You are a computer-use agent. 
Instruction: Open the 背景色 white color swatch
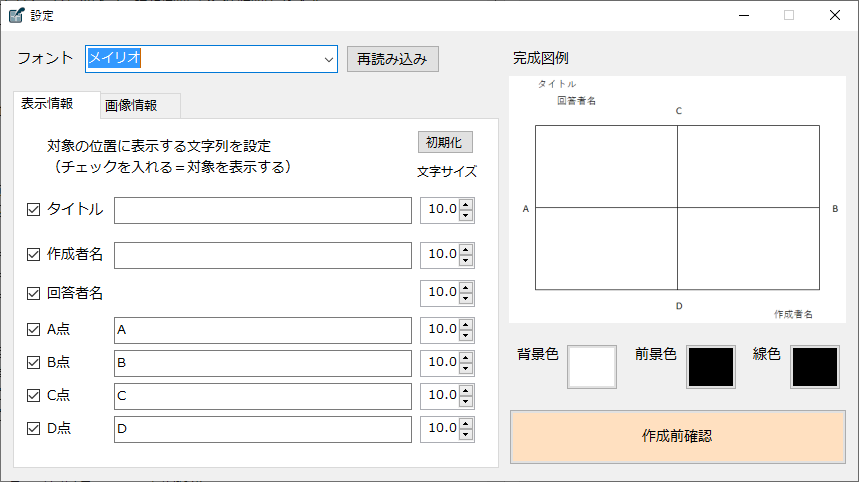pos(592,367)
